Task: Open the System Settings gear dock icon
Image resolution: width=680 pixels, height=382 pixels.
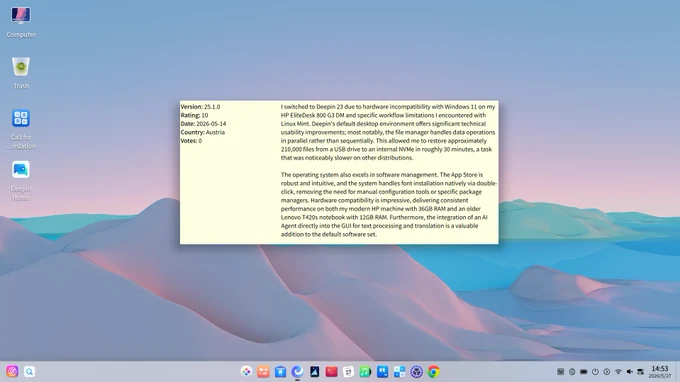Action: point(416,372)
